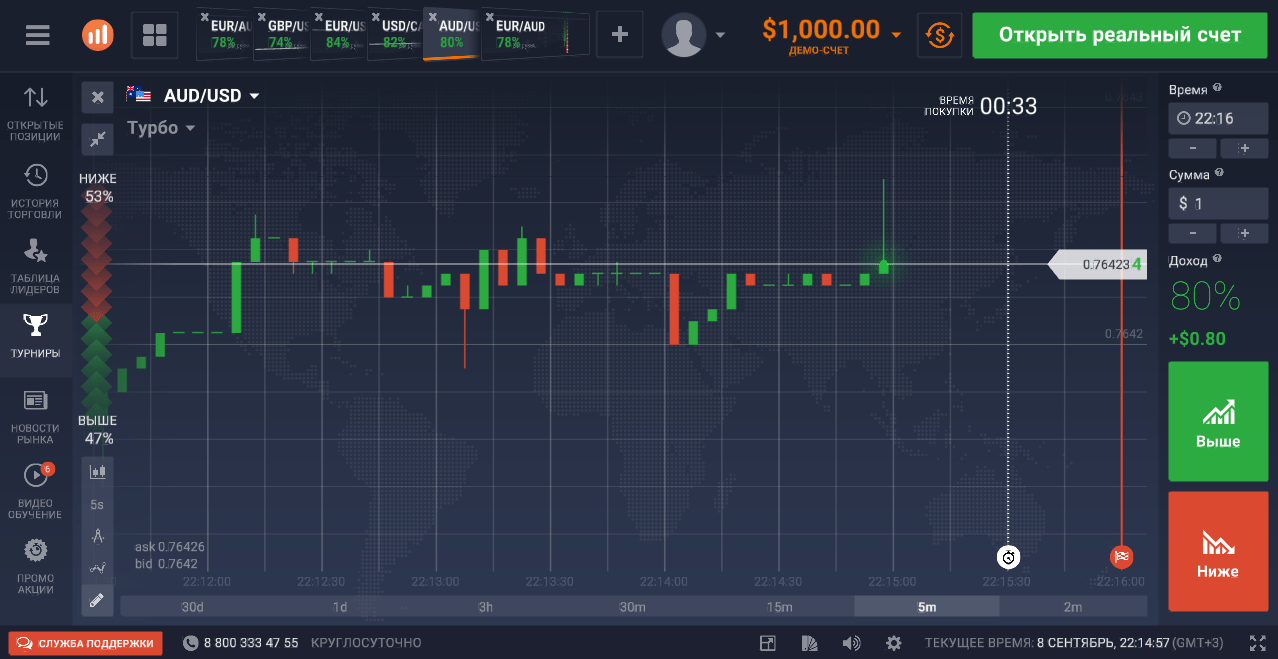Open the hamburger main menu
1278x659 pixels.
point(37,35)
